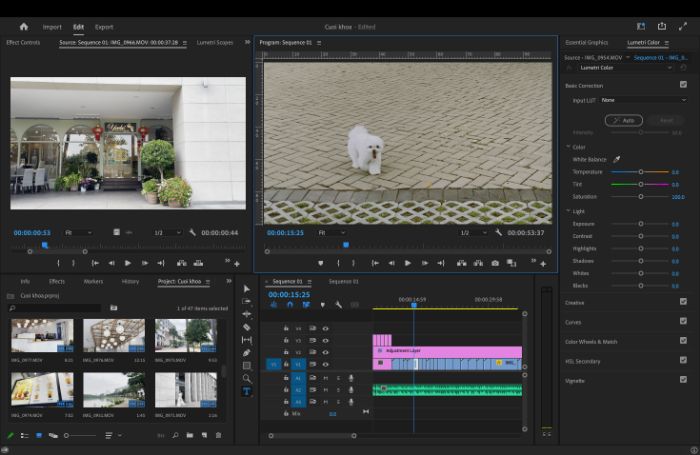The width and height of the screenshot is (700, 455).
Task: Select the Track Select Forward tool
Action: 246,301
